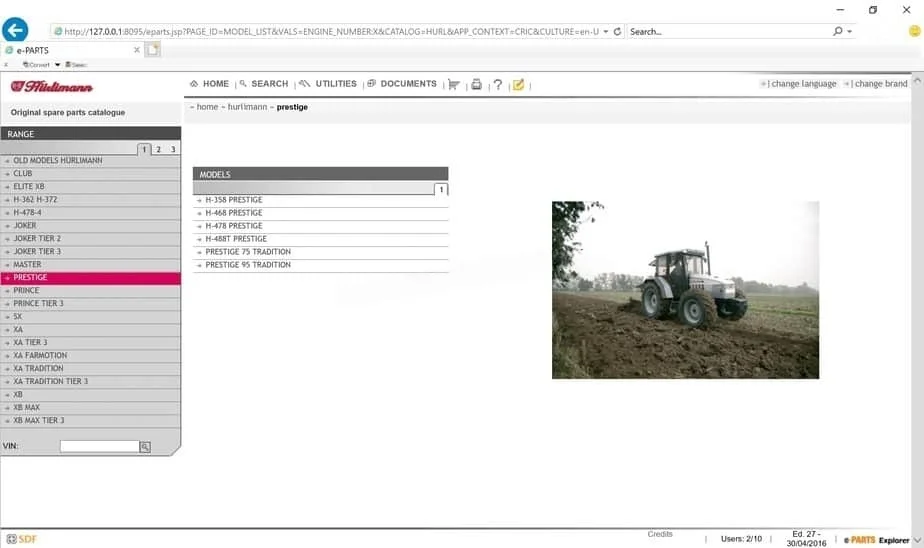Select H-478-4 range
Image resolution: width=924 pixels, height=548 pixels.
pos(91,212)
